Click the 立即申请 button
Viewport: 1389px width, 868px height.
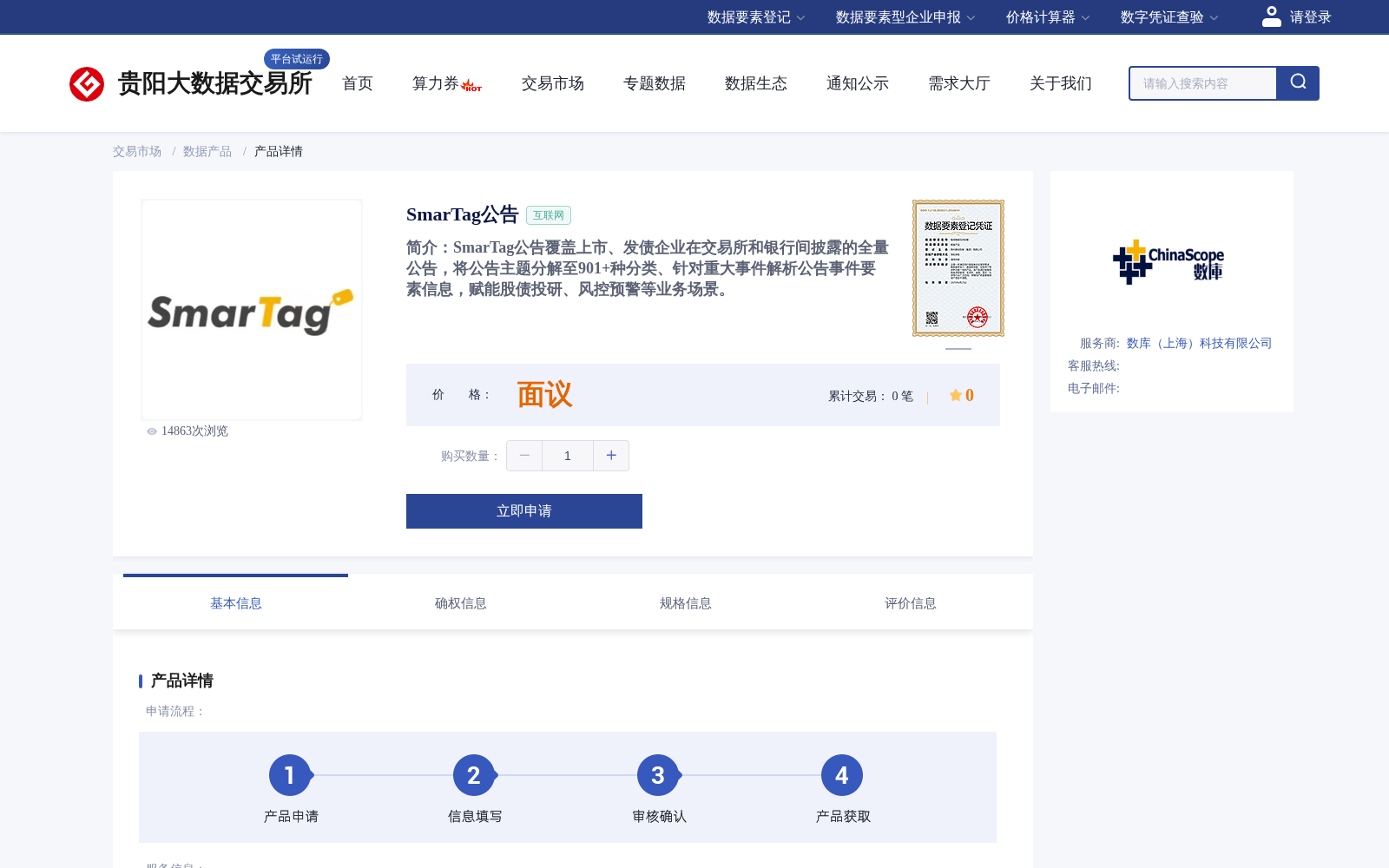[524, 511]
